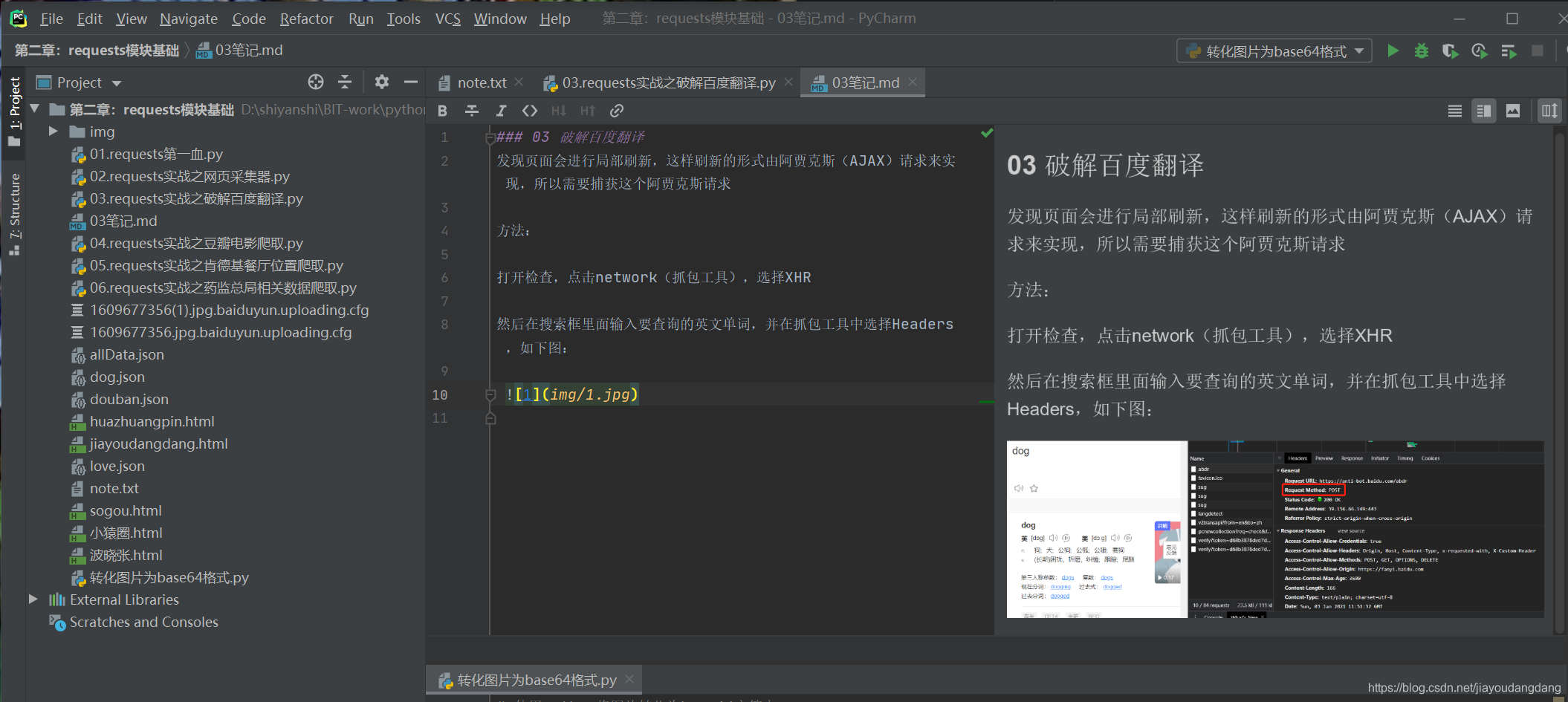This screenshot has width=1568, height=702.
Task: Run the 转化图片为base64格式 script with the green arrow
Action: [1393, 51]
